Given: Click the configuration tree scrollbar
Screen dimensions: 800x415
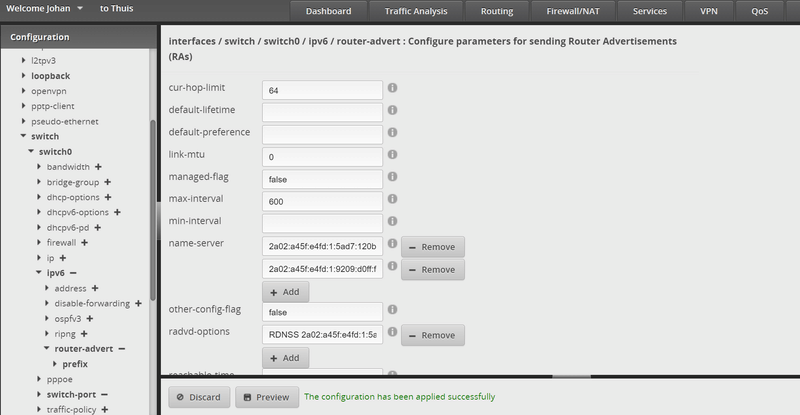Looking at the screenshot, I should 153,200.
